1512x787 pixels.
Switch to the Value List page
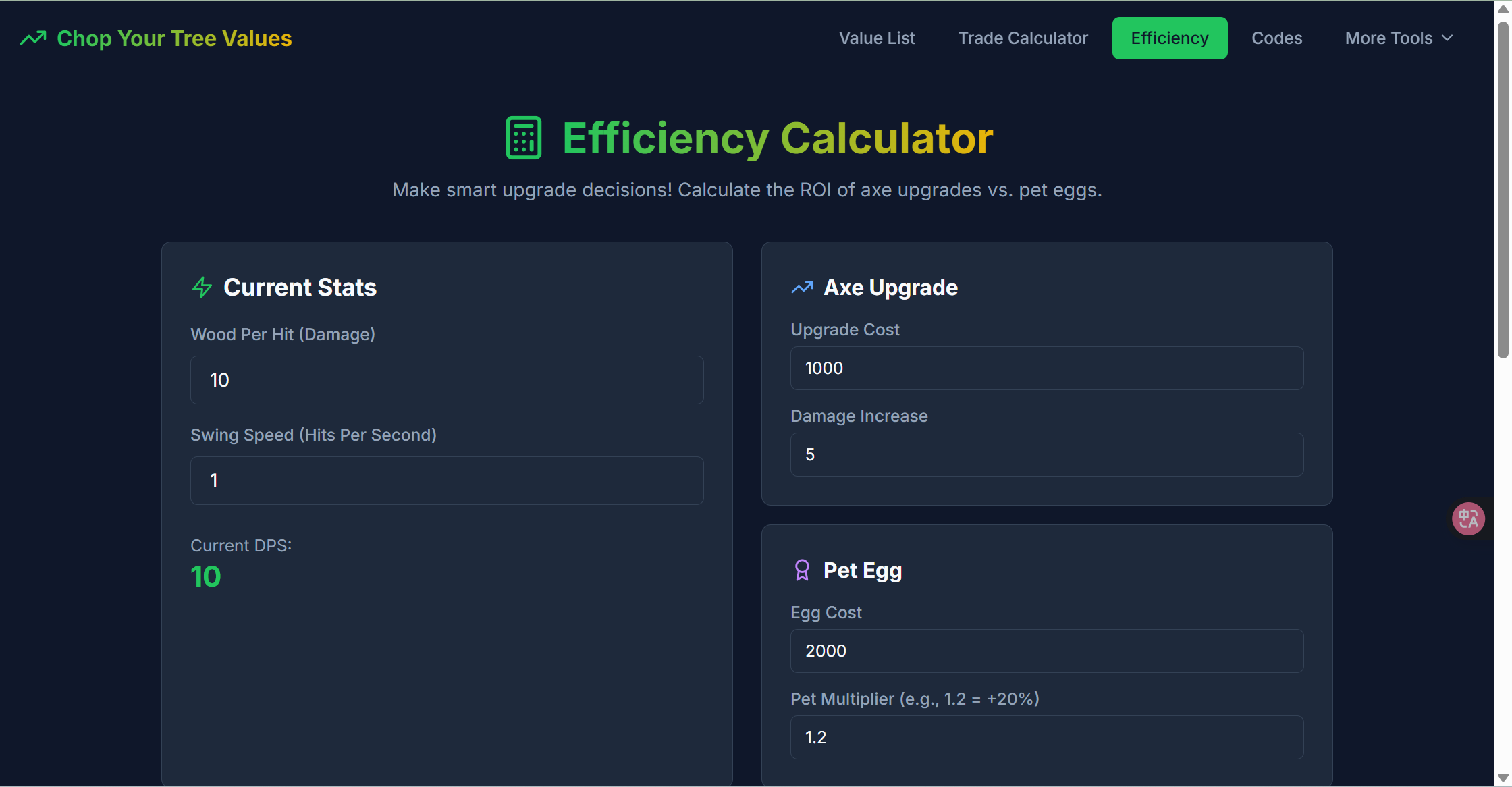point(877,38)
